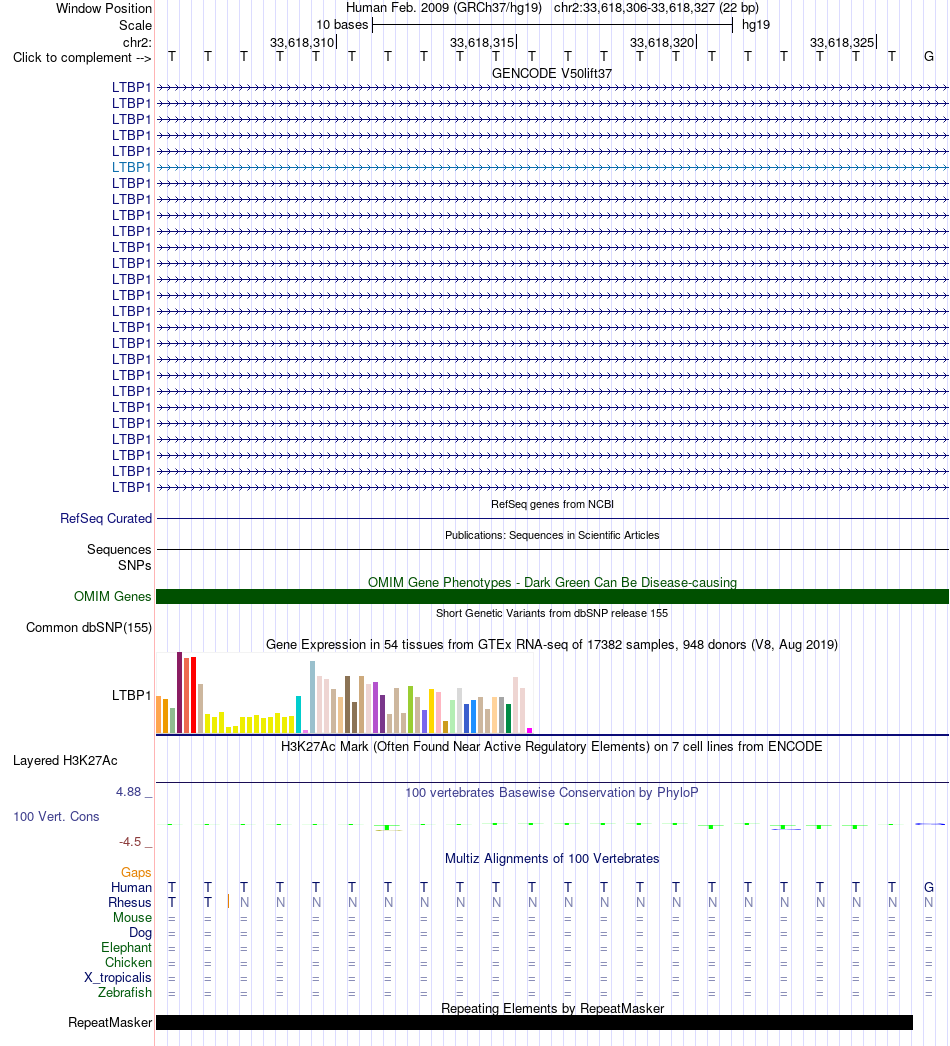Select the light-blue highlighted LTBP1 transcript label
The image size is (950, 1046).
click(131, 167)
